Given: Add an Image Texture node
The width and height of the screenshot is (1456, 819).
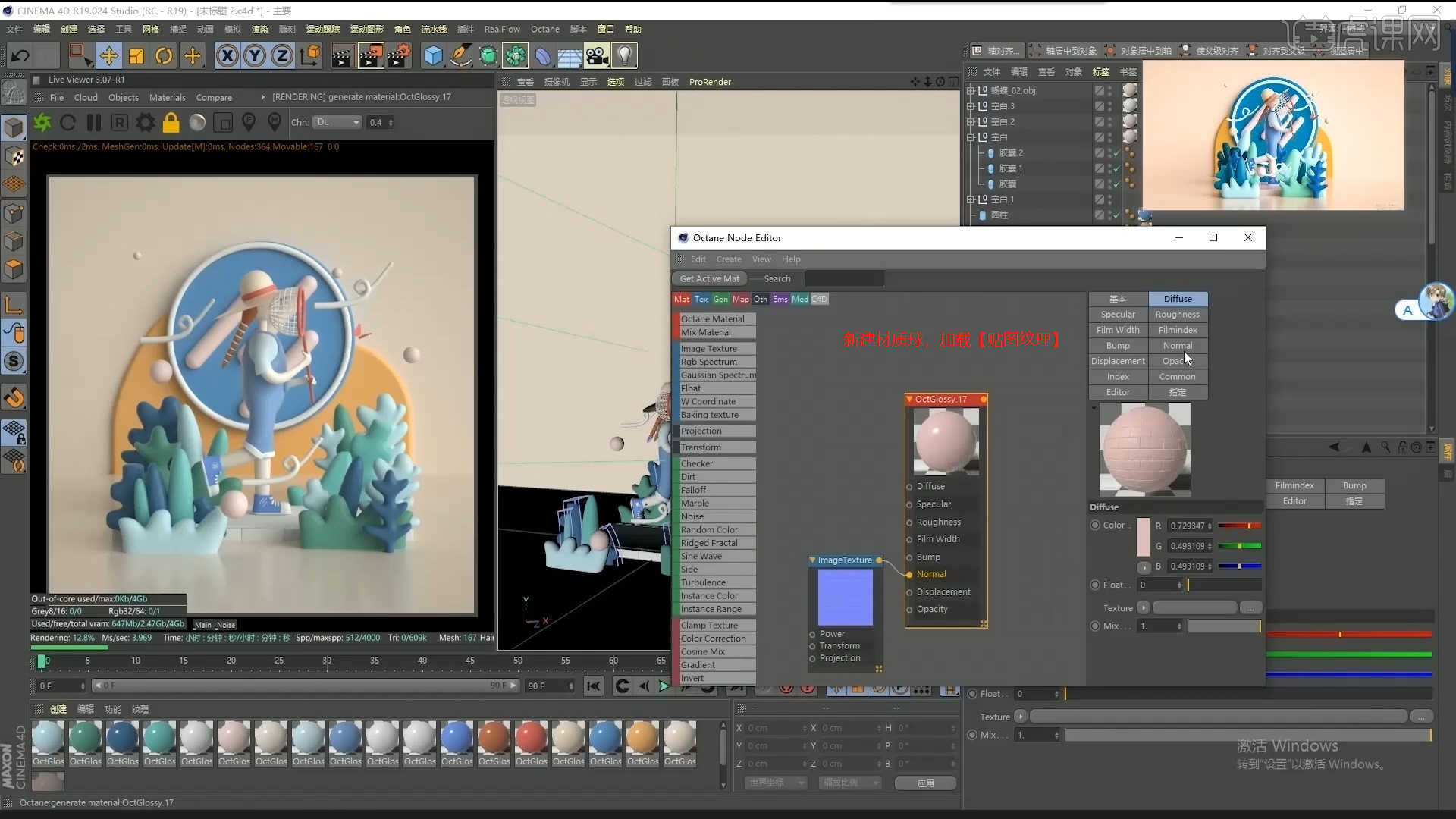Looking at the screenshot, I should click(716, 349).
